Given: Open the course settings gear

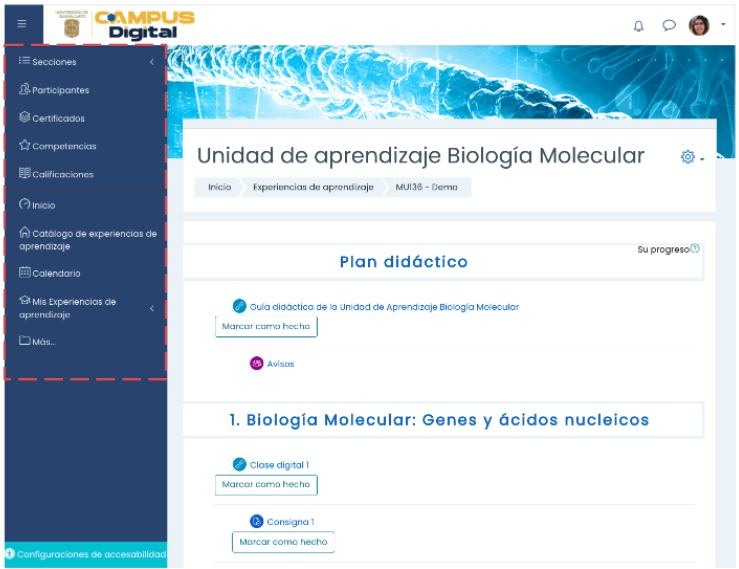Looking at the screenshot, I should [688, 157].
